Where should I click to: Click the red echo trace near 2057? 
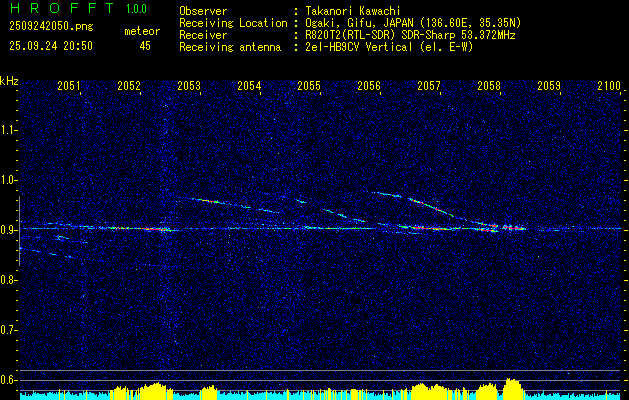(431, 228)
